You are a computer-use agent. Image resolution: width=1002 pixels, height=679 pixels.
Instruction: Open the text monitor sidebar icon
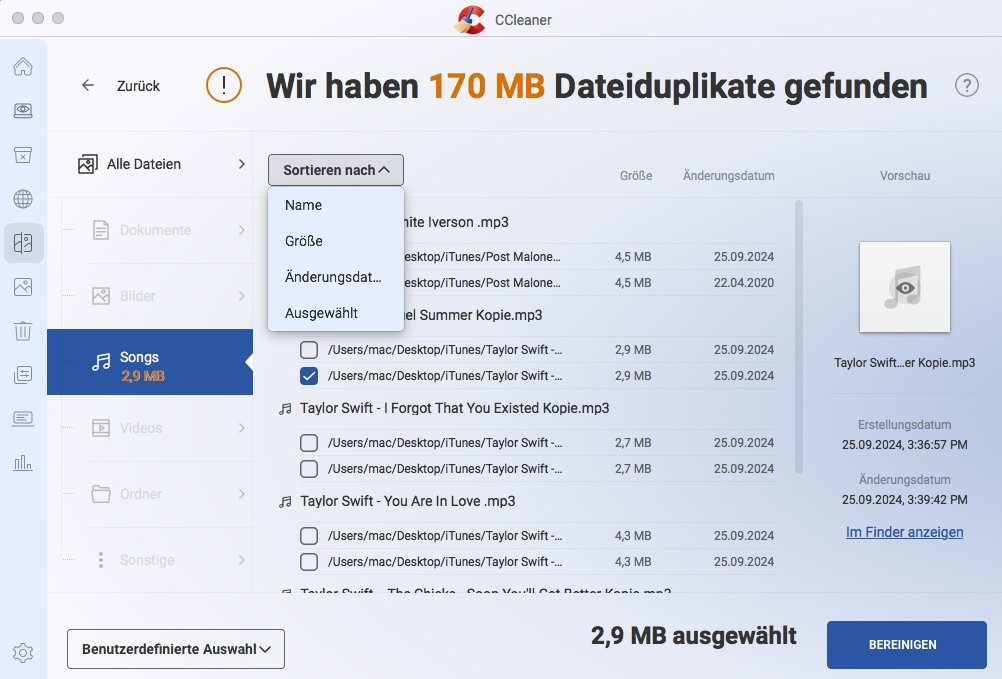pos(23,419)
